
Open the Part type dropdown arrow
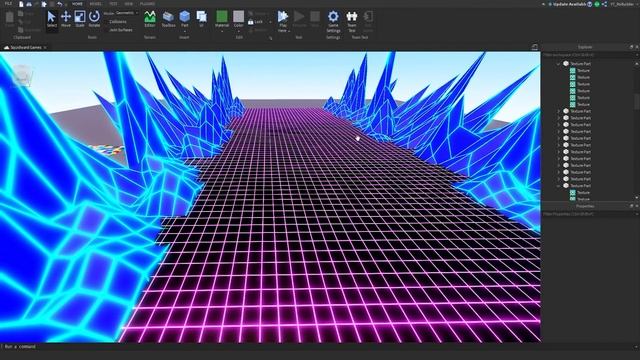click(184, 30)
